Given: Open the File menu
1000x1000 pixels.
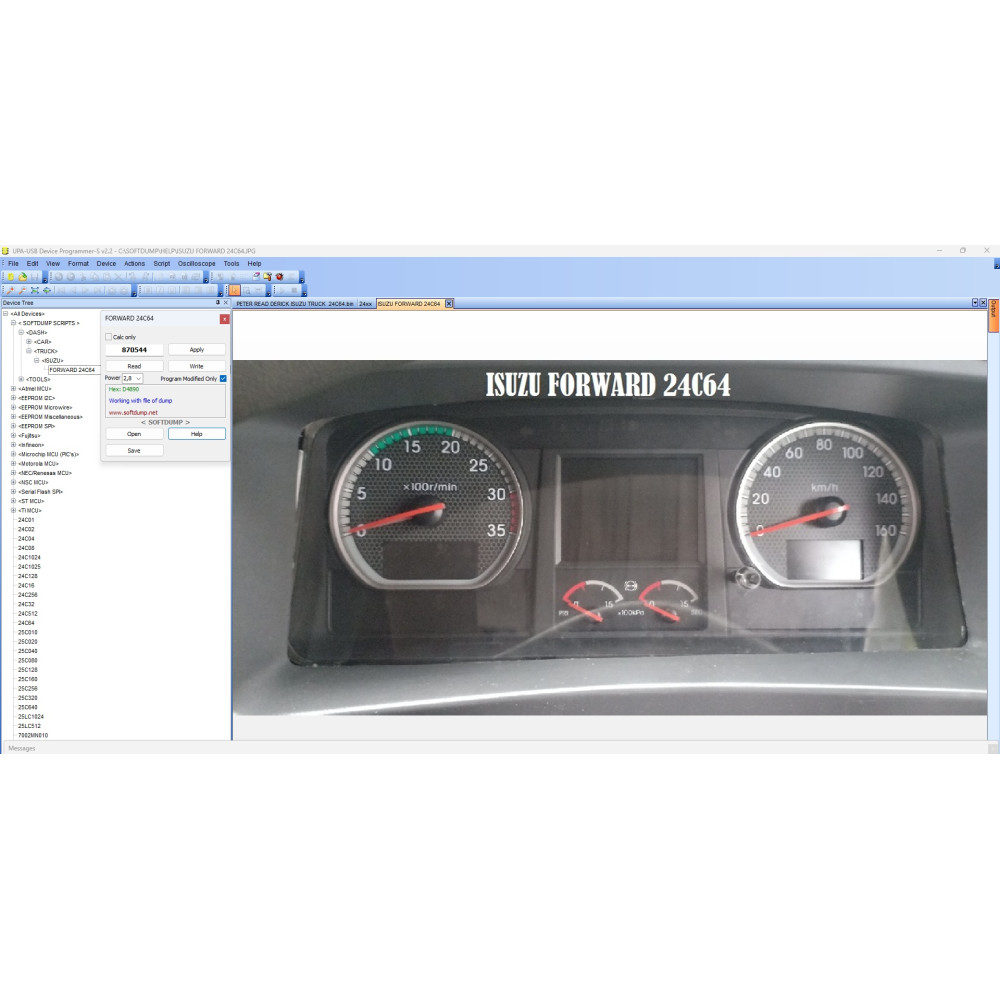Looking at the screenshot, I should click(x=13, y=263).
